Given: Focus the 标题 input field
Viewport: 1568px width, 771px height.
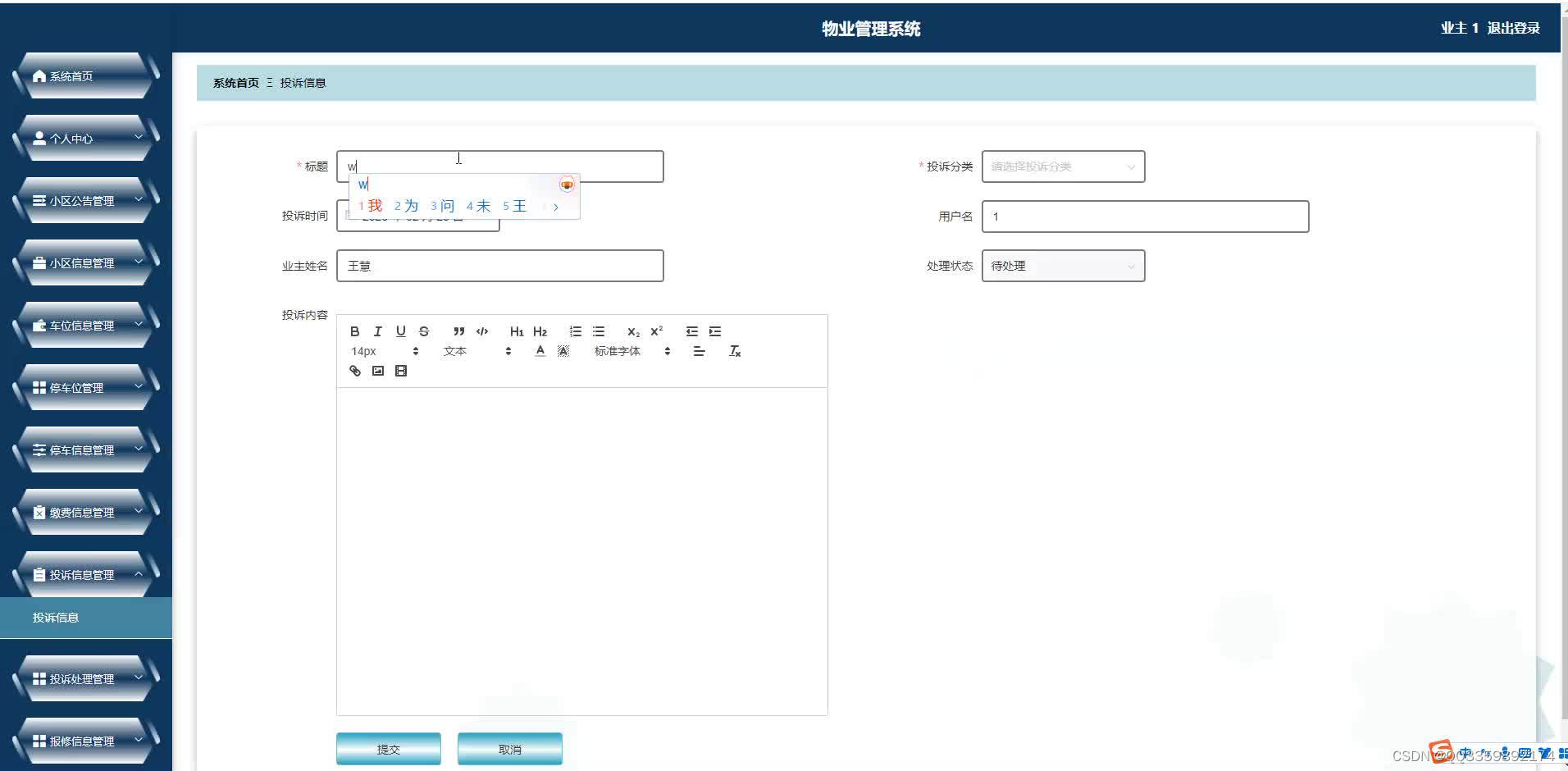Looking at the screenshot, I should click(x=499, y=167).
